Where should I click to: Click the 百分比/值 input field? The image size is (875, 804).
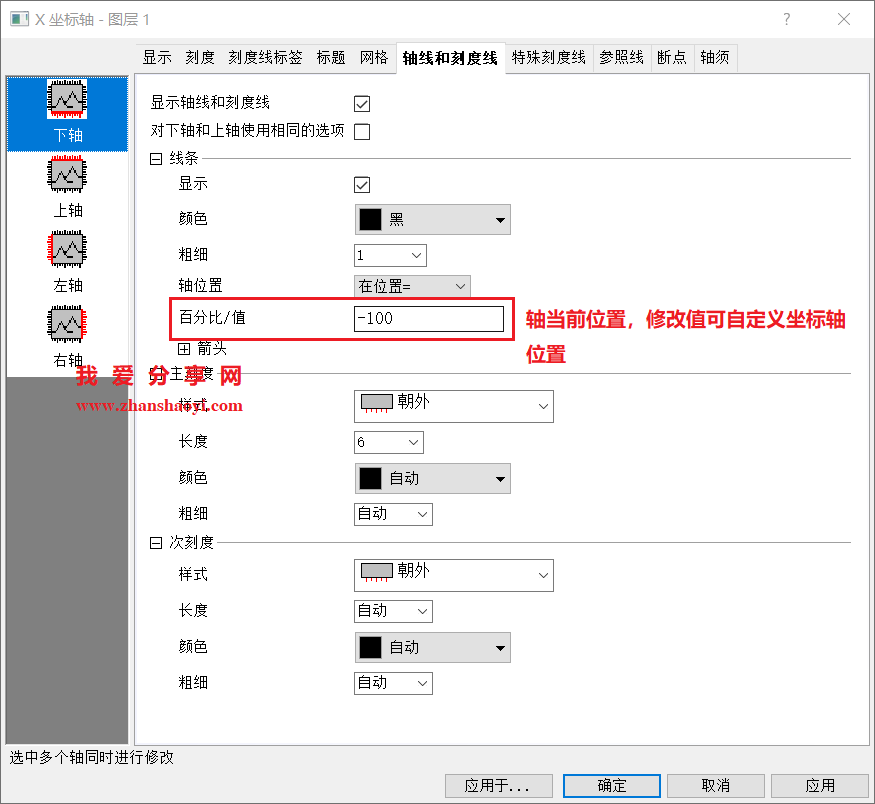click(x=430, y=318)
